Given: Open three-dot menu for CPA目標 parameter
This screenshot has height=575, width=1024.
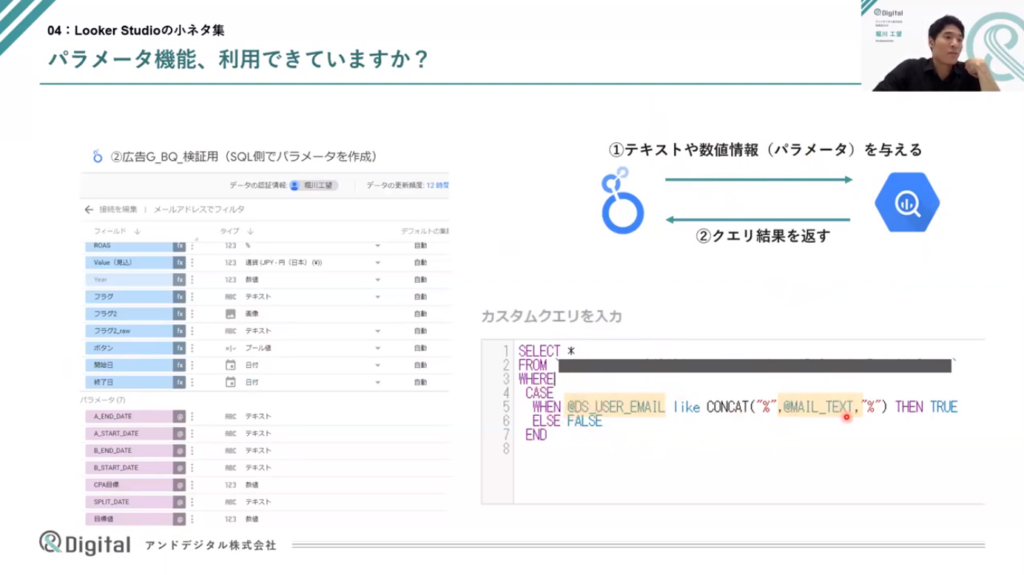Looking at the screenshot, I should [x=192, y=484].
